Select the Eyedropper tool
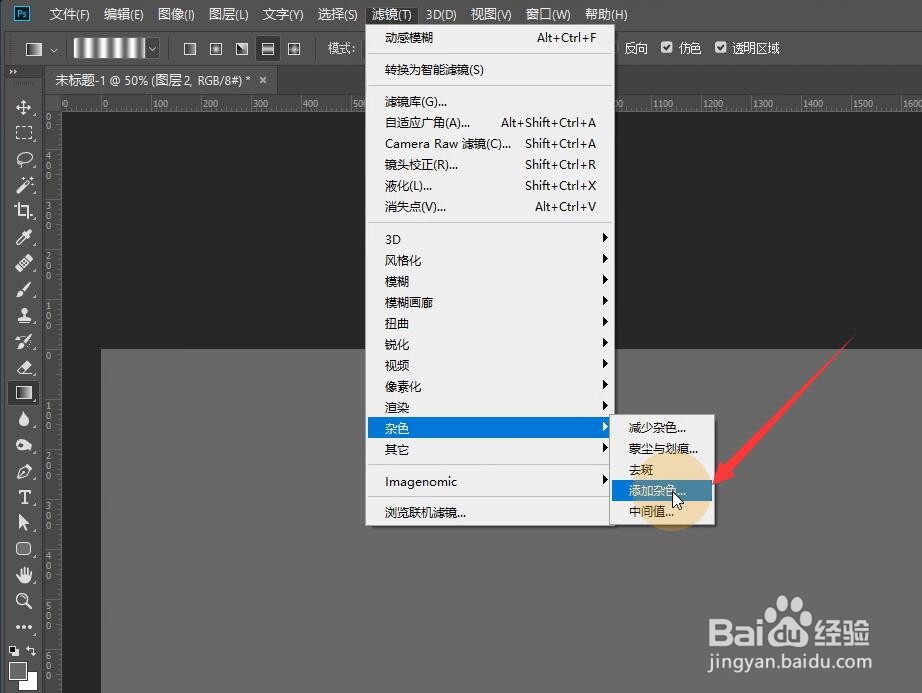Screen dimensions: 922x693 coord(24,237)
